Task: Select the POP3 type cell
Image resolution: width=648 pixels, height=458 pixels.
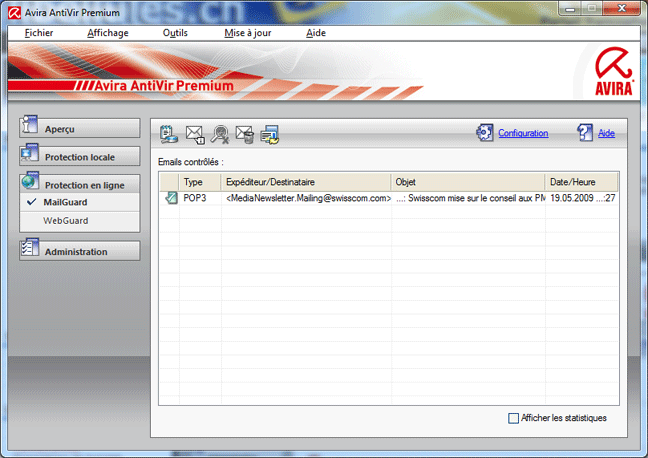Action: (195, 198)
